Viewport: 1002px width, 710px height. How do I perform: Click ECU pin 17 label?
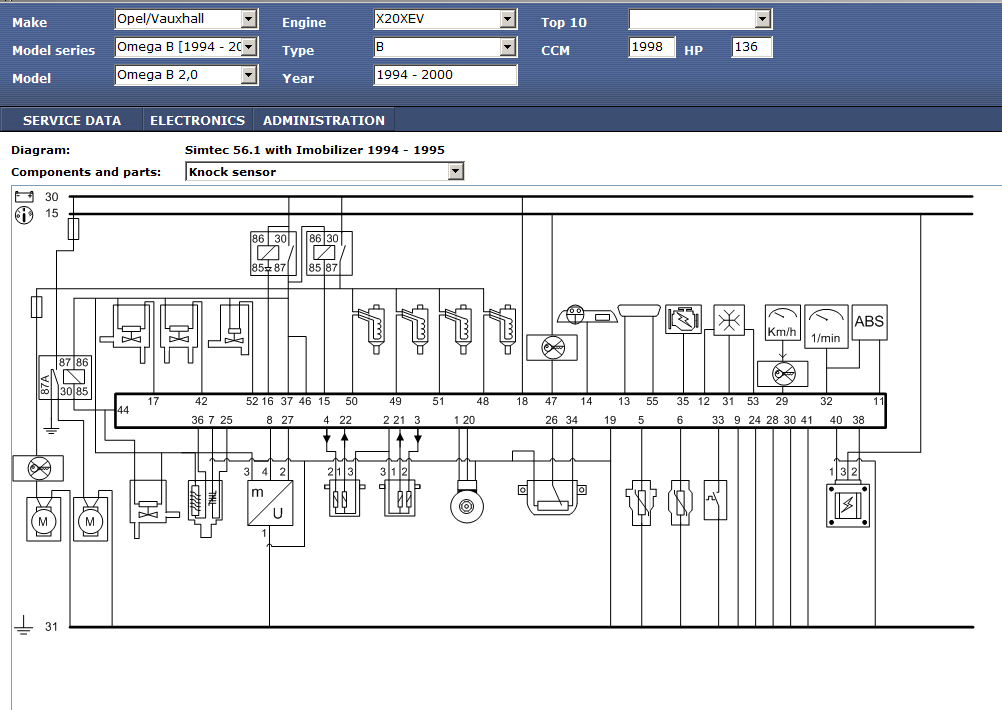153,401
